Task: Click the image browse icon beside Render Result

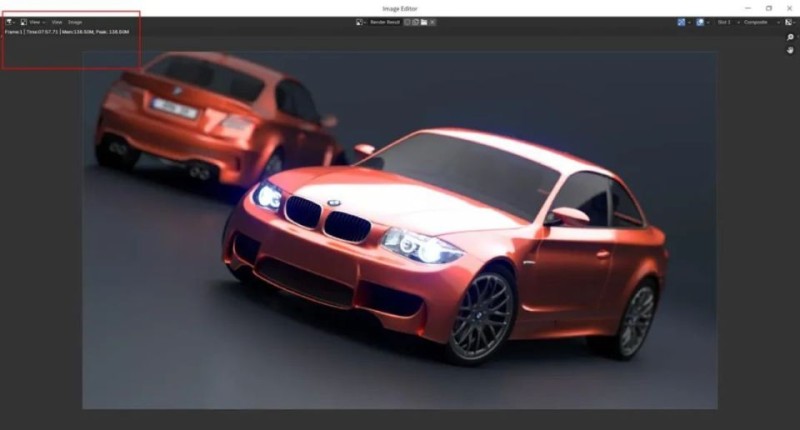Action: click(x=361, y=21)
